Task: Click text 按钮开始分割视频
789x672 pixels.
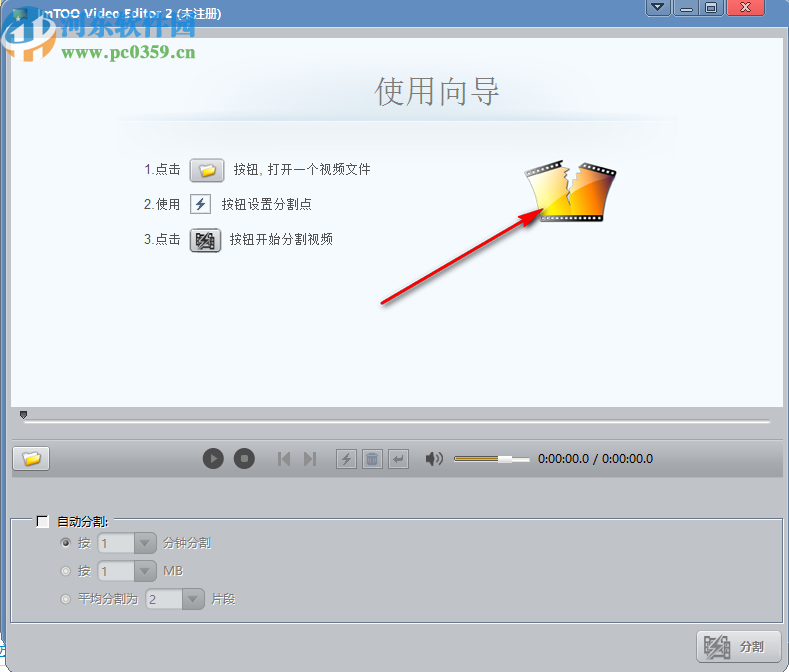Action: (281, 240)
